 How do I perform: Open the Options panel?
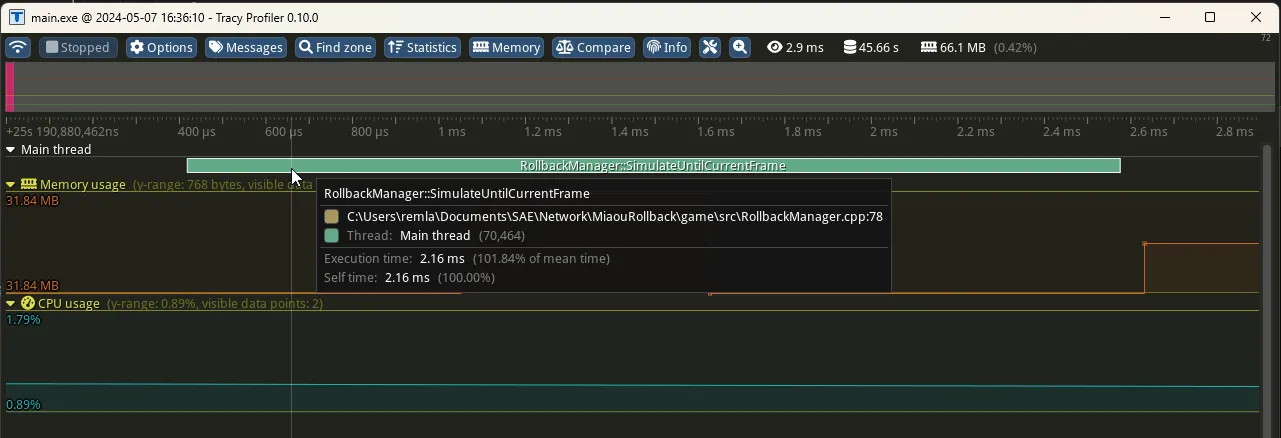tap(161, 48)
